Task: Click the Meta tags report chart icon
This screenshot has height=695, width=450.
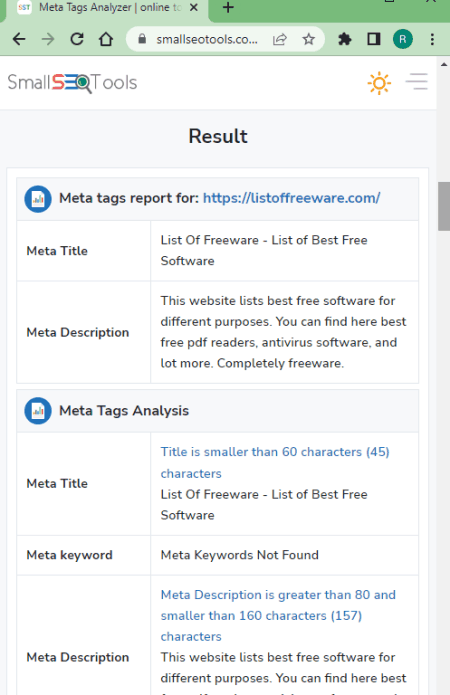Action: (x=38, y=199)
